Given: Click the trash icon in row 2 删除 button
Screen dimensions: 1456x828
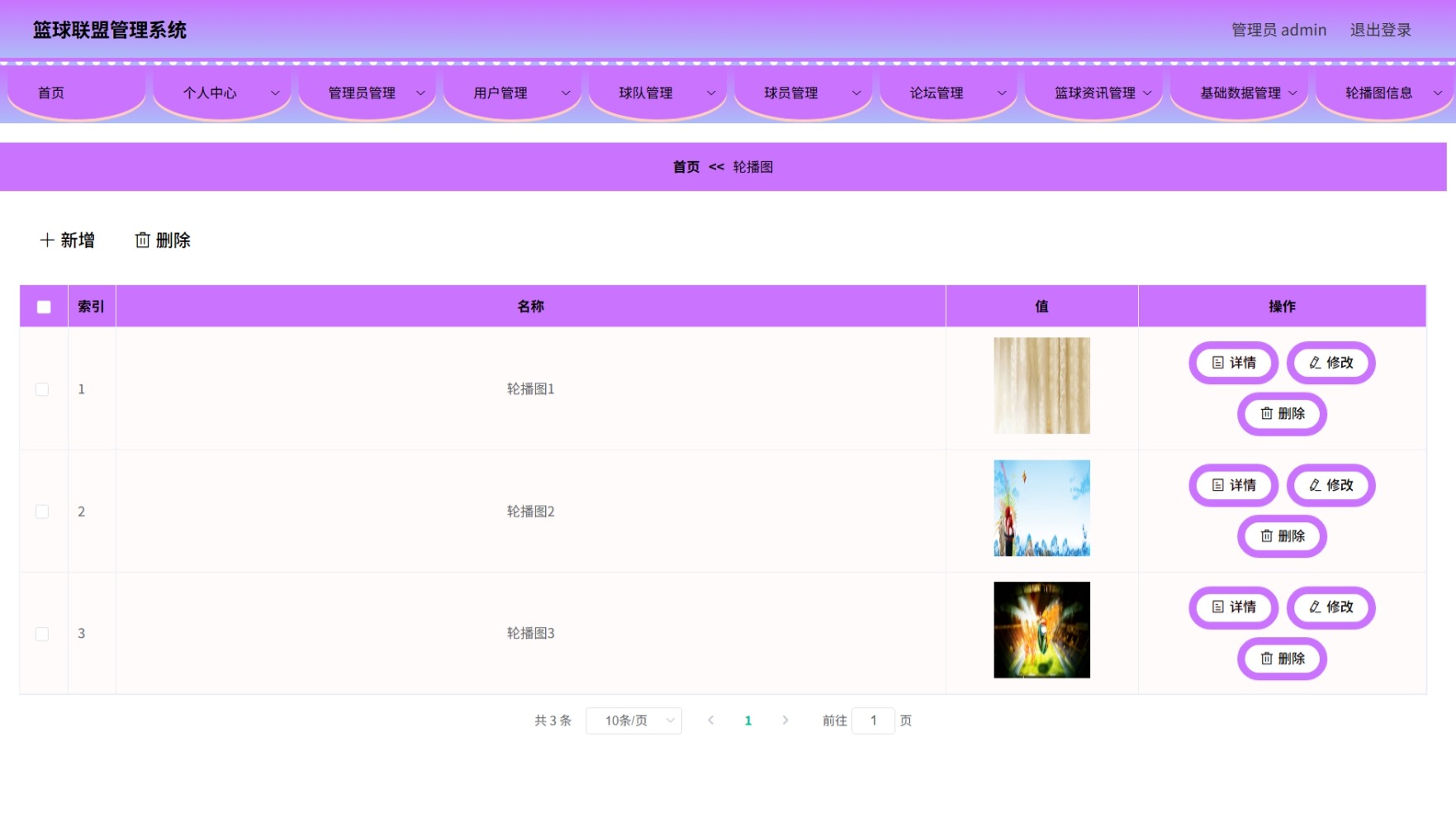Looking at the screenshot, I should 1267,536.
